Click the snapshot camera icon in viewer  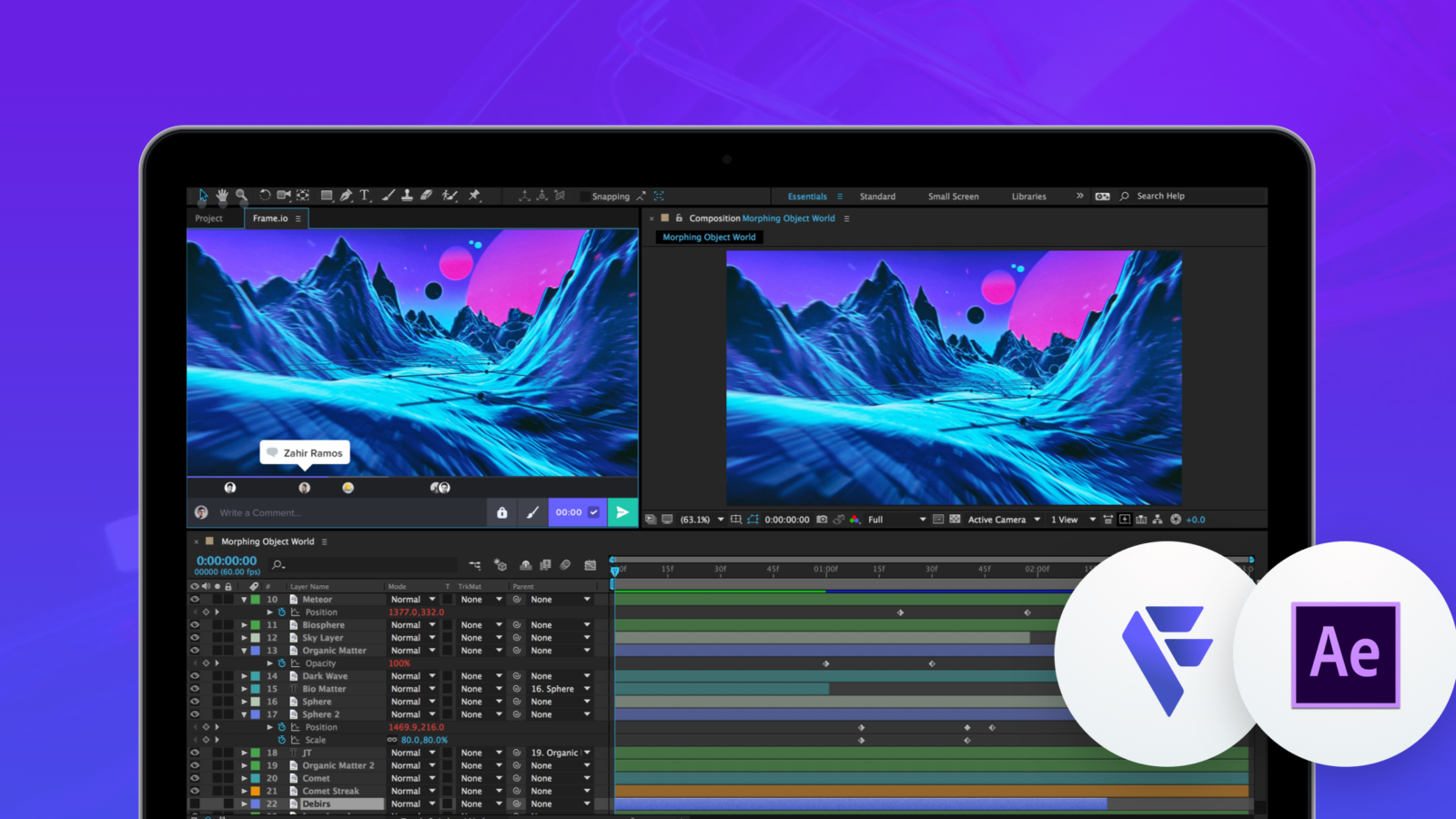[x=822, y=520]
